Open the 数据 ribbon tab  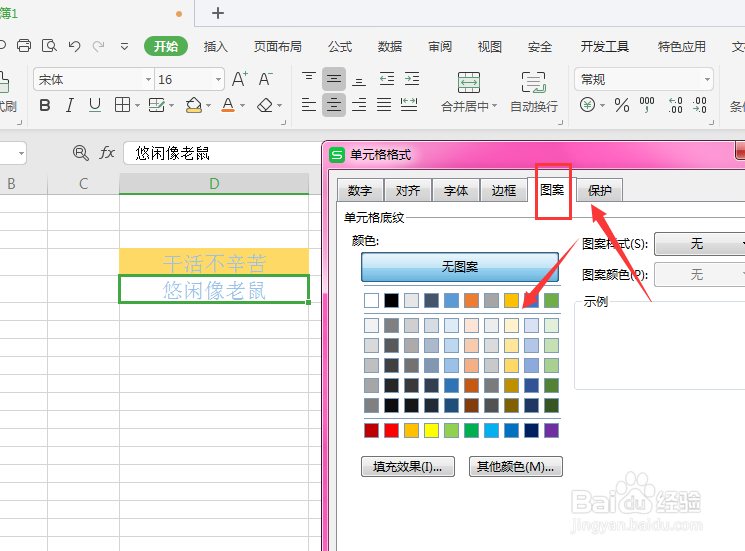coord(390,47)
